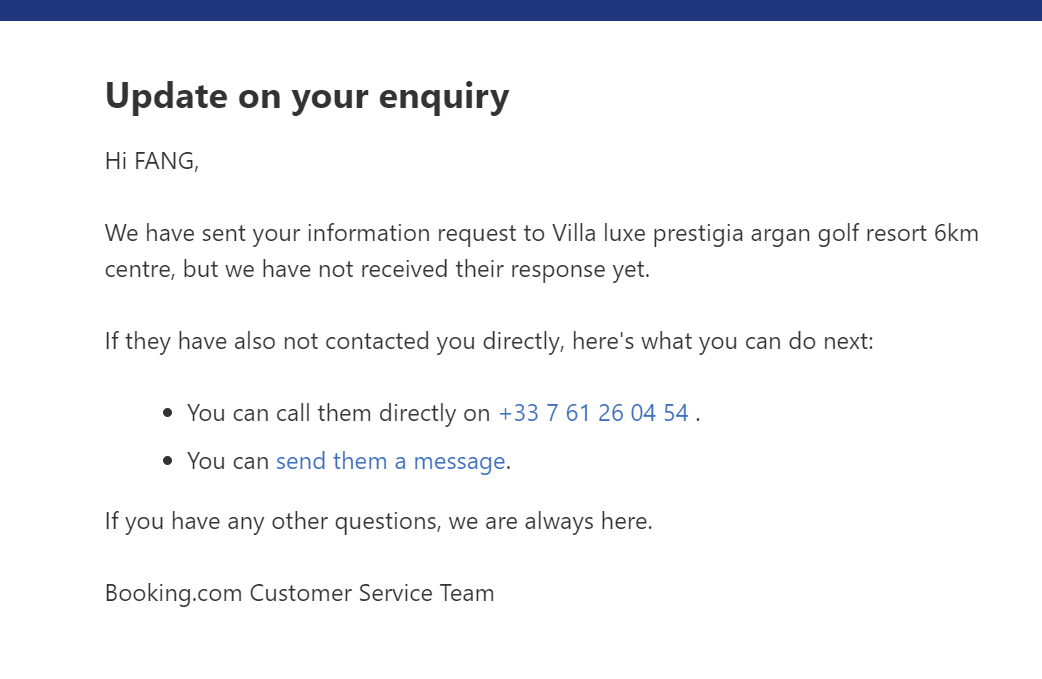Click the bullet beside the send-message line
Image resolution: width=1042 pixels, height=679 pixels.
point(167,461)
